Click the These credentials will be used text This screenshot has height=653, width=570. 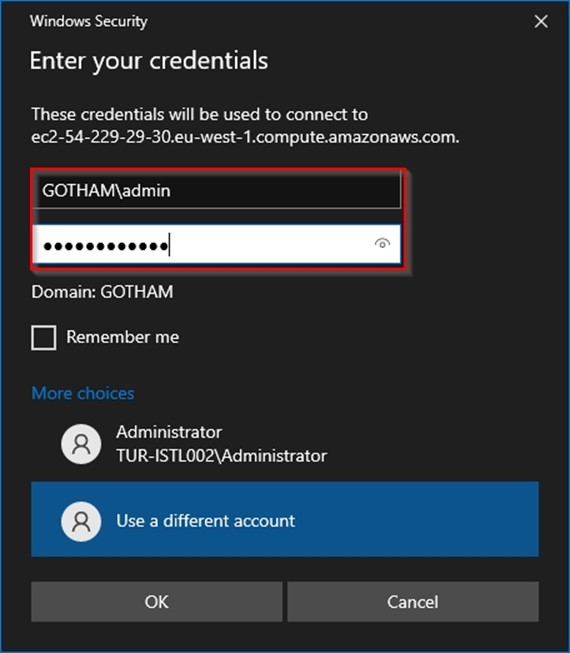[200, 114]
